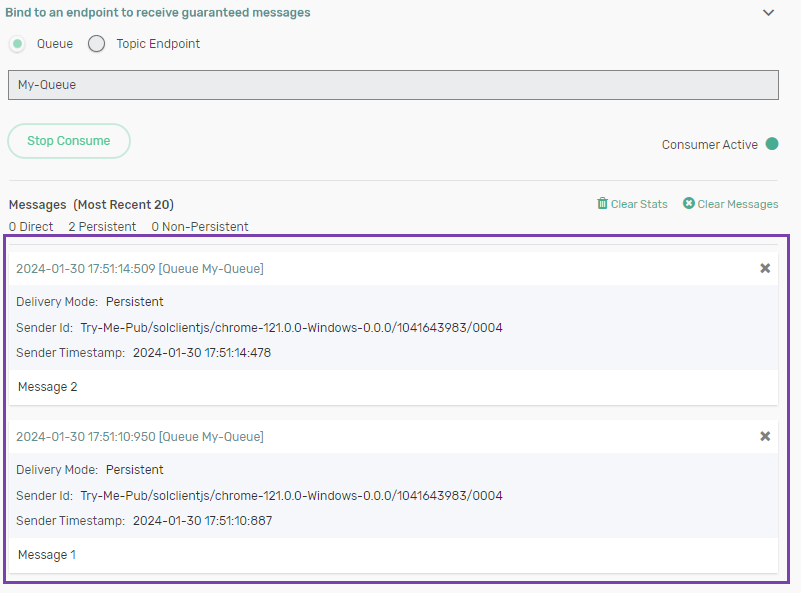The height and width of the screenshot is (593, 801).
Task: Click the 17:51:10:950 message header
Action: coord(140,437)
